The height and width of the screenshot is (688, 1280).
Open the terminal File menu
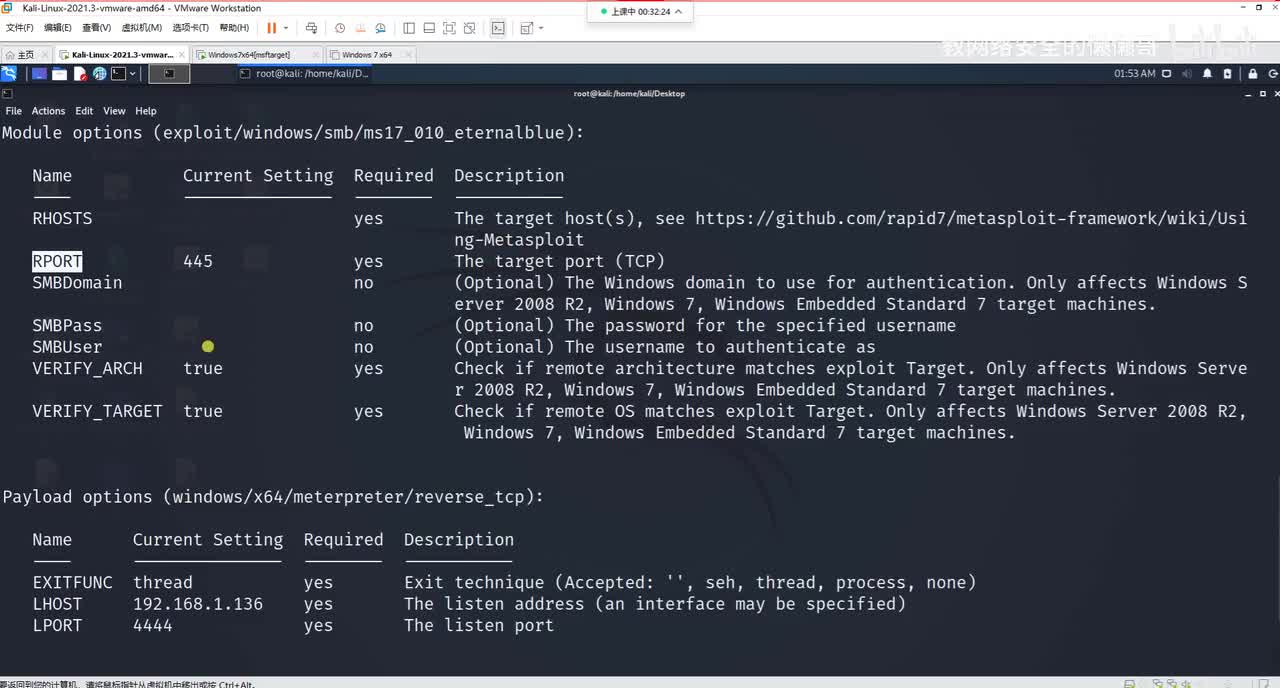point(14,111)
